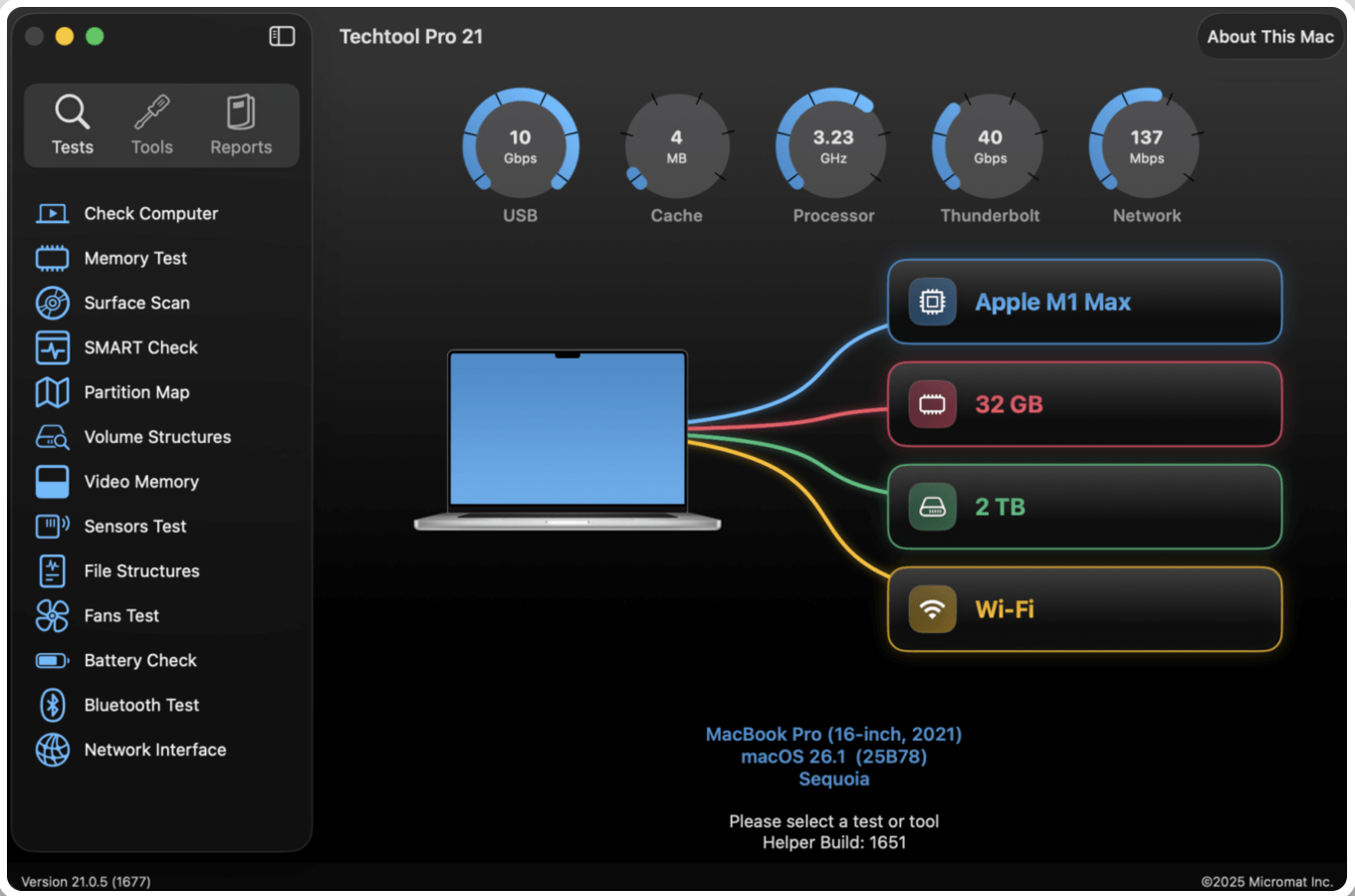
Task: Select the Memory Test icon
Action: click(51, 258)
